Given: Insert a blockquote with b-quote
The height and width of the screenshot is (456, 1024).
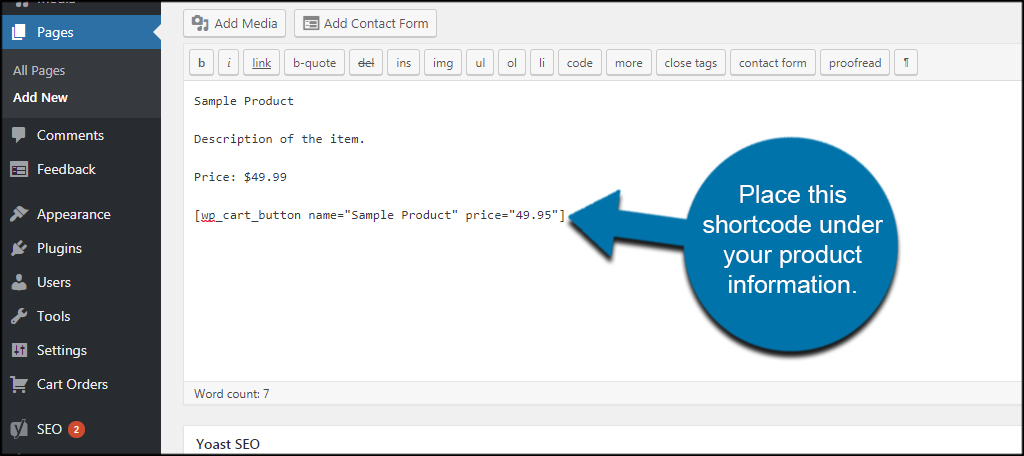Looking at the screenshot, I should tap(315, 63).
